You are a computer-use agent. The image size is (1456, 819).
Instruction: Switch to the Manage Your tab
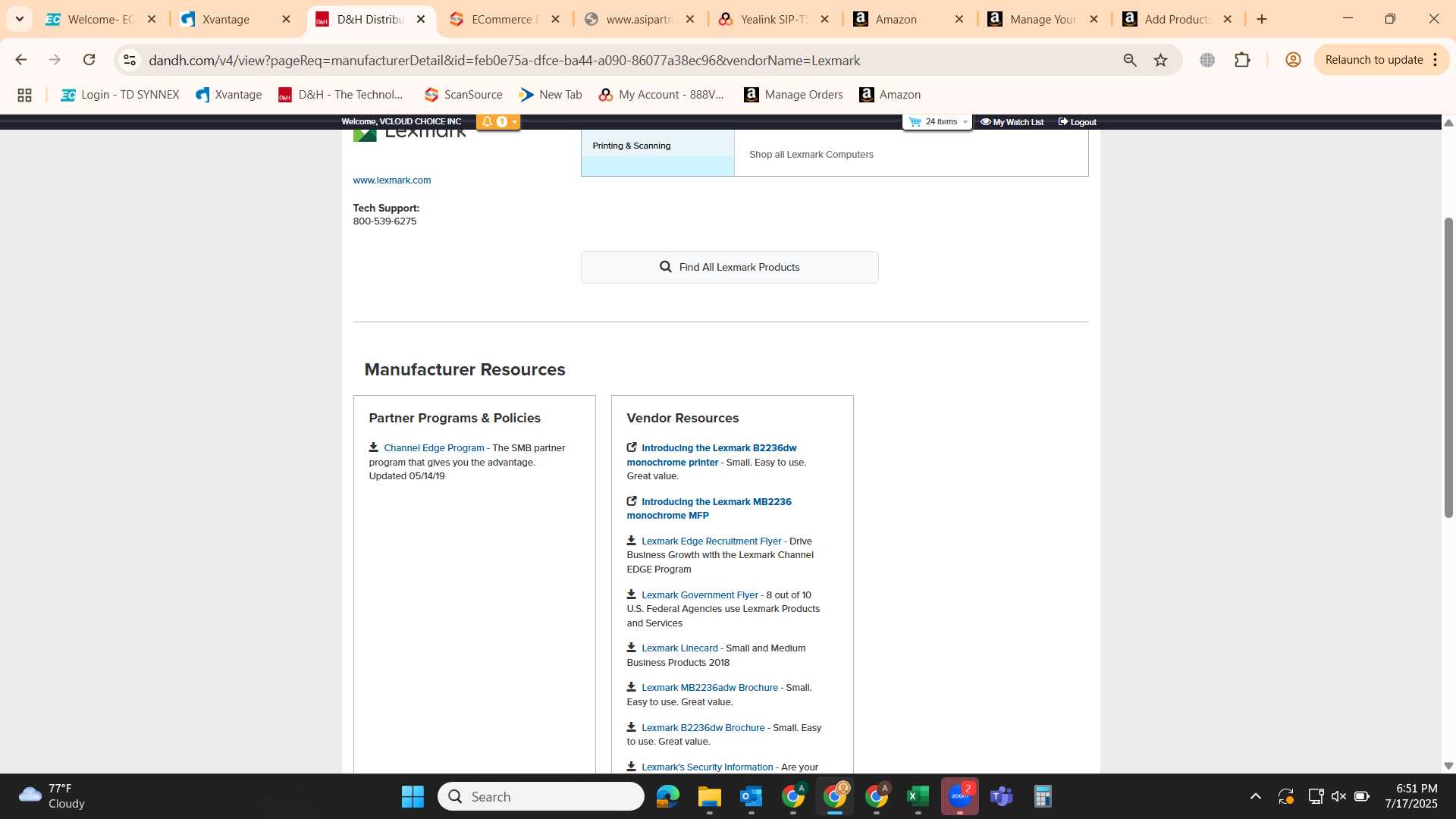(x=1043, y=19)
